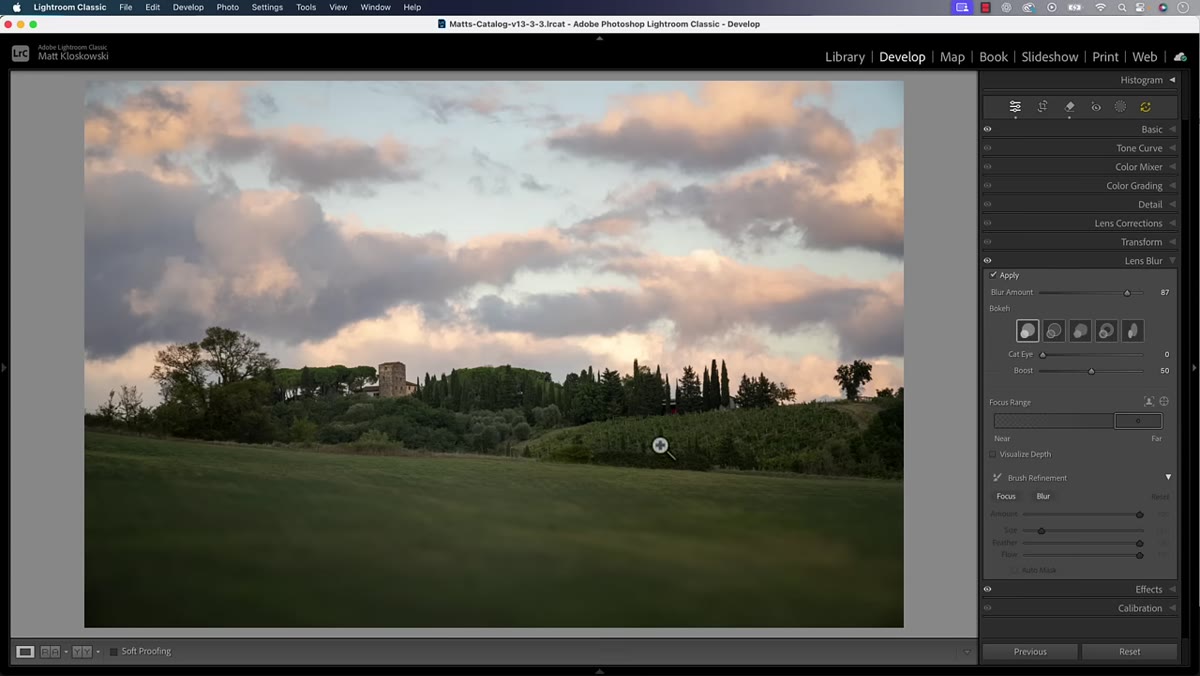The width and height of the screenshot is (1200, 676).
Task: Select the before/after Y|Y view icon
Action: tap(81, 652)
